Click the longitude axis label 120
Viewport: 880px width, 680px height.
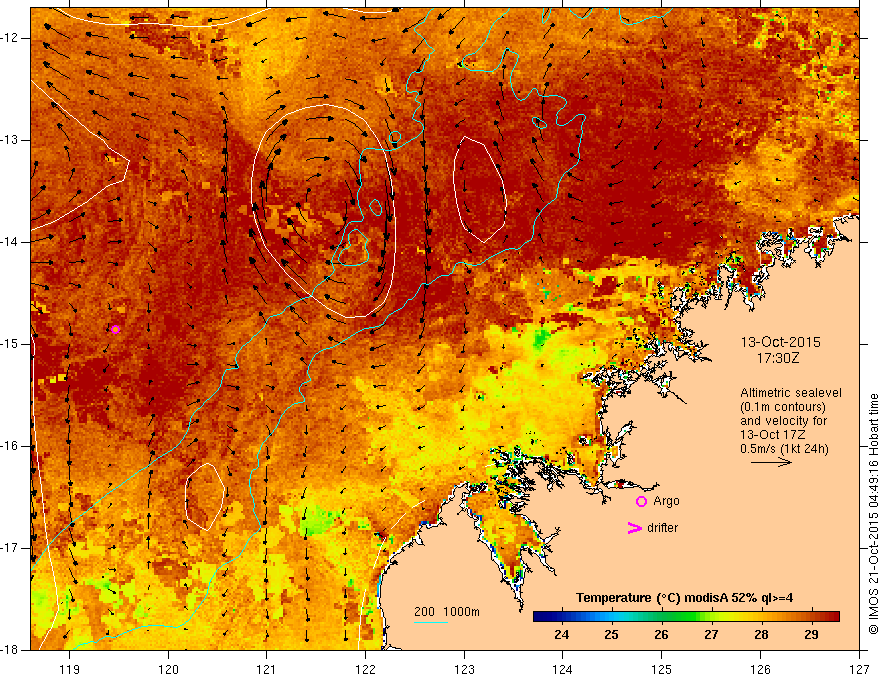point(168,669)
